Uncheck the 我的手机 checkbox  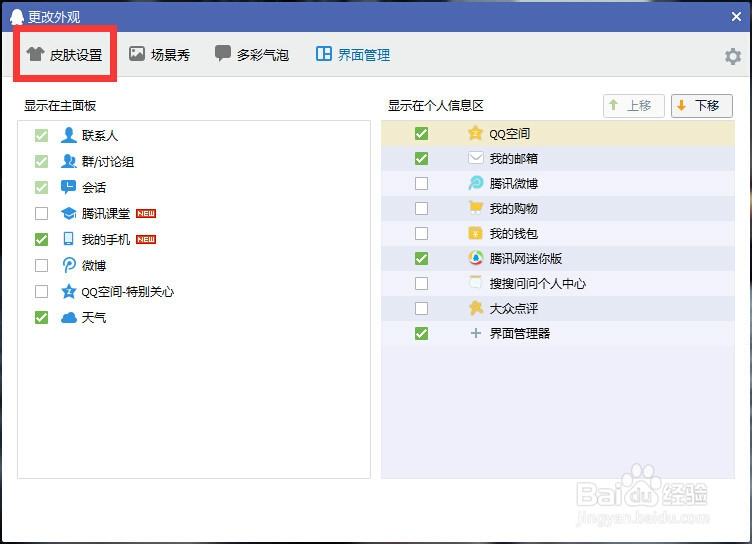pyautogui.click(x=42, y=239)
